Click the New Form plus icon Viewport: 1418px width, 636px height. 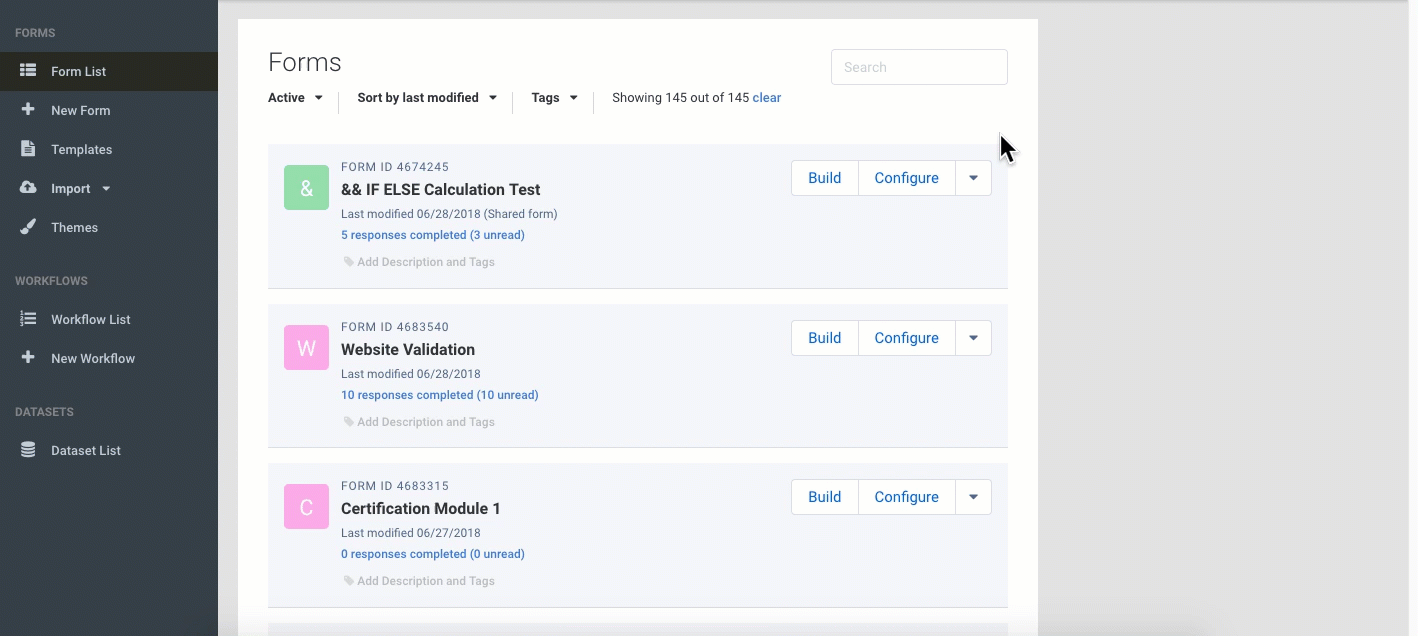pyautogui.click(x=28, y=110)
